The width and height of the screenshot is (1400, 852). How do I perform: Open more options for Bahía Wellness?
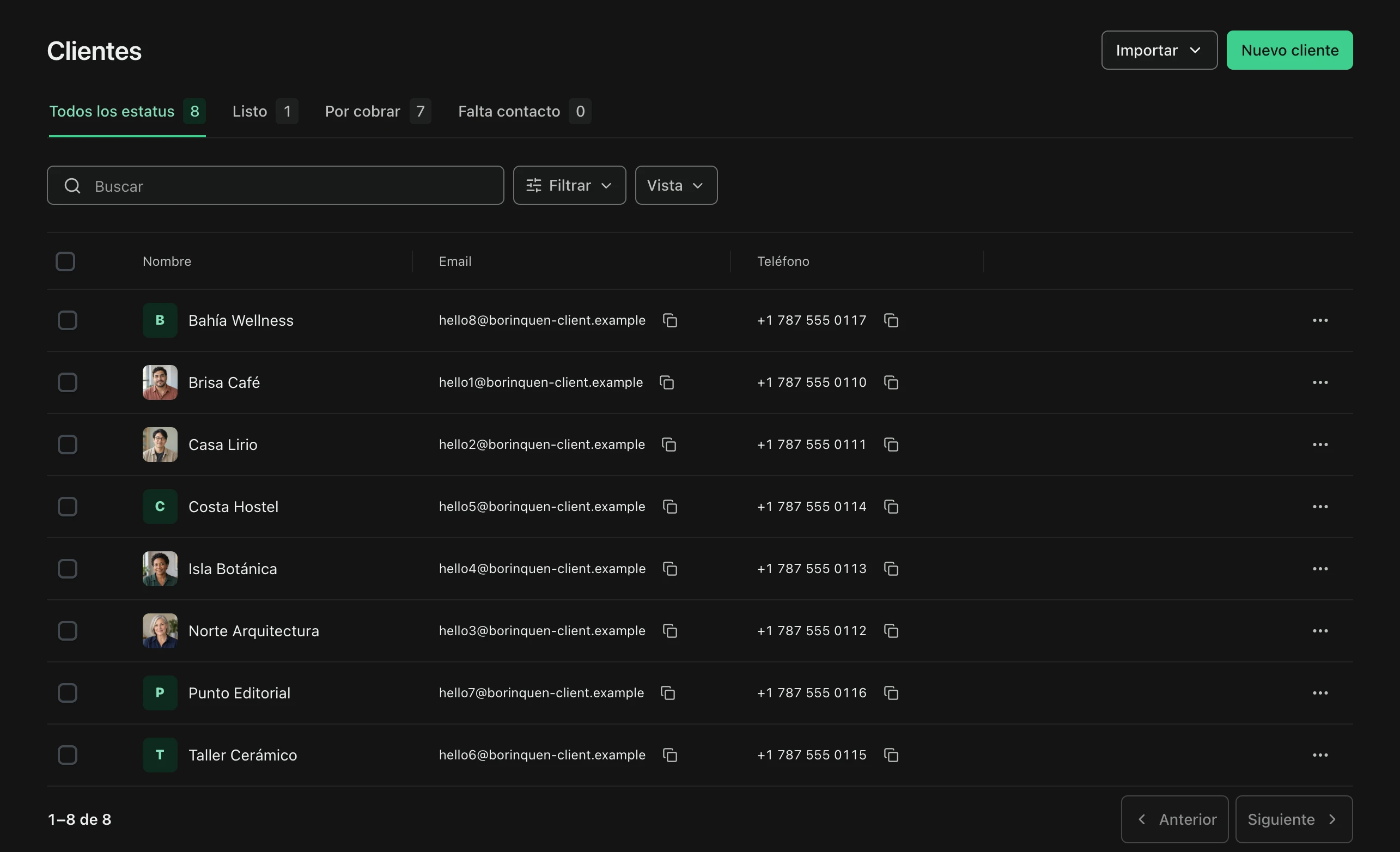1320,320
